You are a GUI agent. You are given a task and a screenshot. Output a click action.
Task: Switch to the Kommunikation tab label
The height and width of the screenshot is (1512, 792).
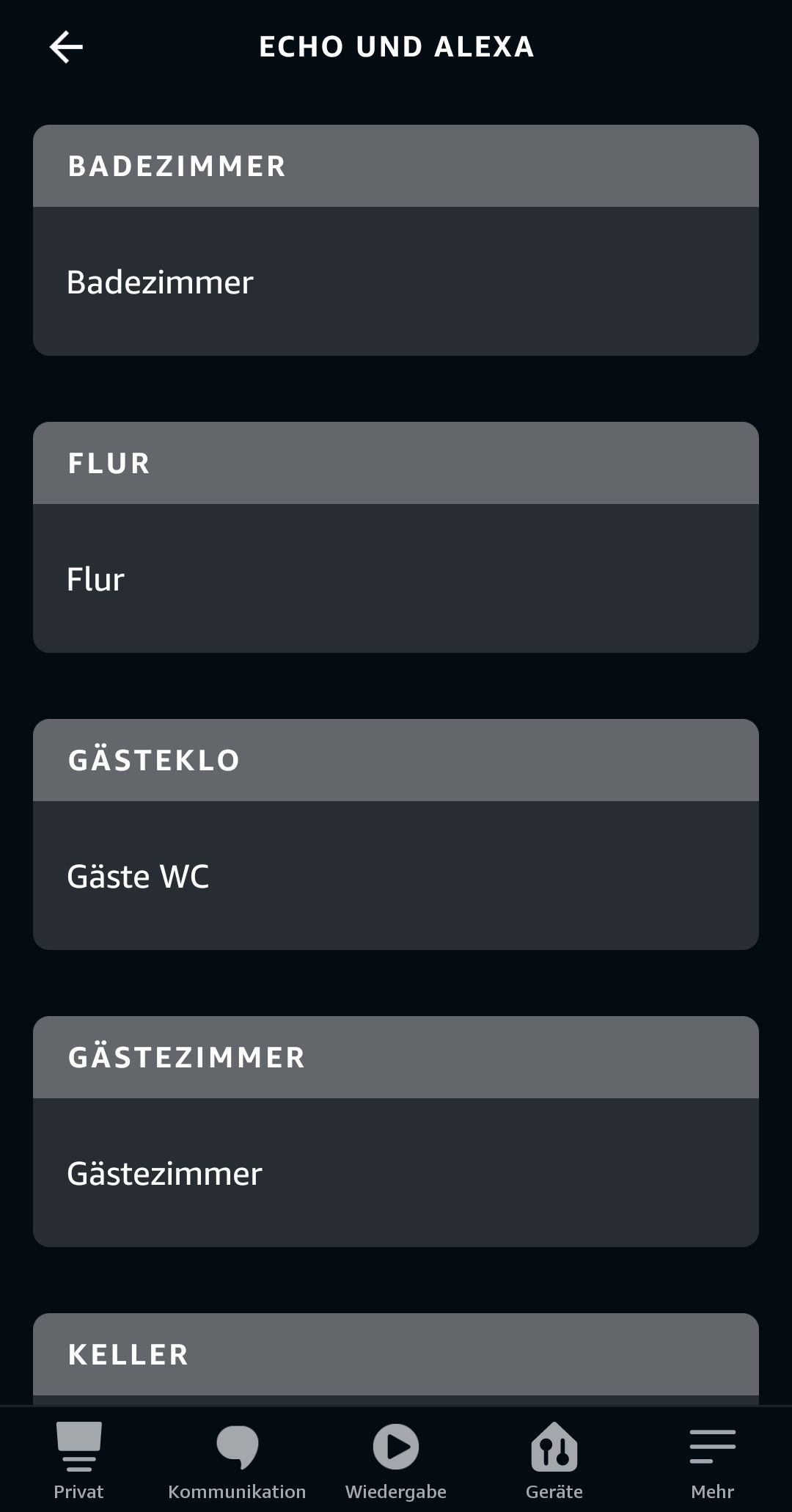pos(237,1491)
